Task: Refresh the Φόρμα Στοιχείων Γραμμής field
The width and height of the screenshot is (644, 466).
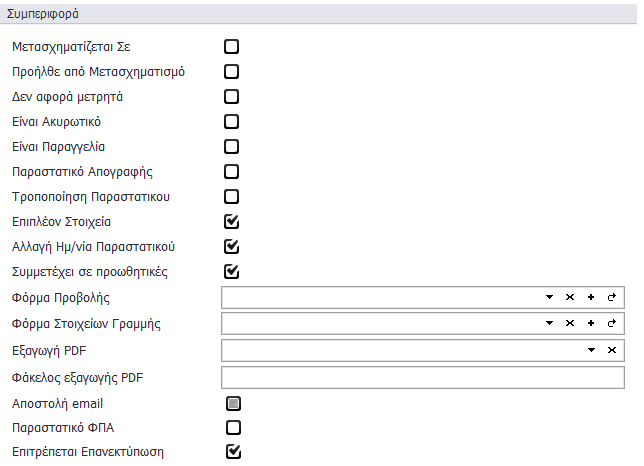Action: (x=611, y=323)
